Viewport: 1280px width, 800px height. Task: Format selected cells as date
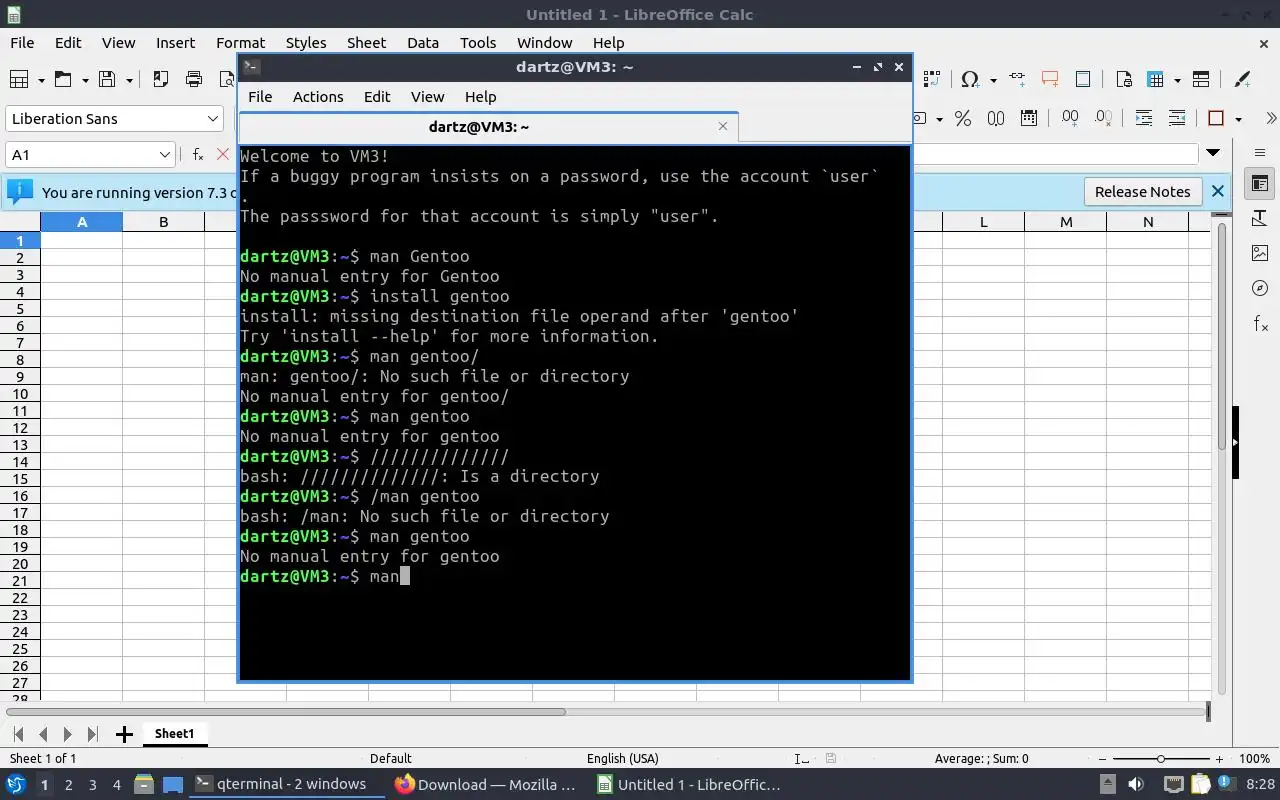(x=1029, y=118)
